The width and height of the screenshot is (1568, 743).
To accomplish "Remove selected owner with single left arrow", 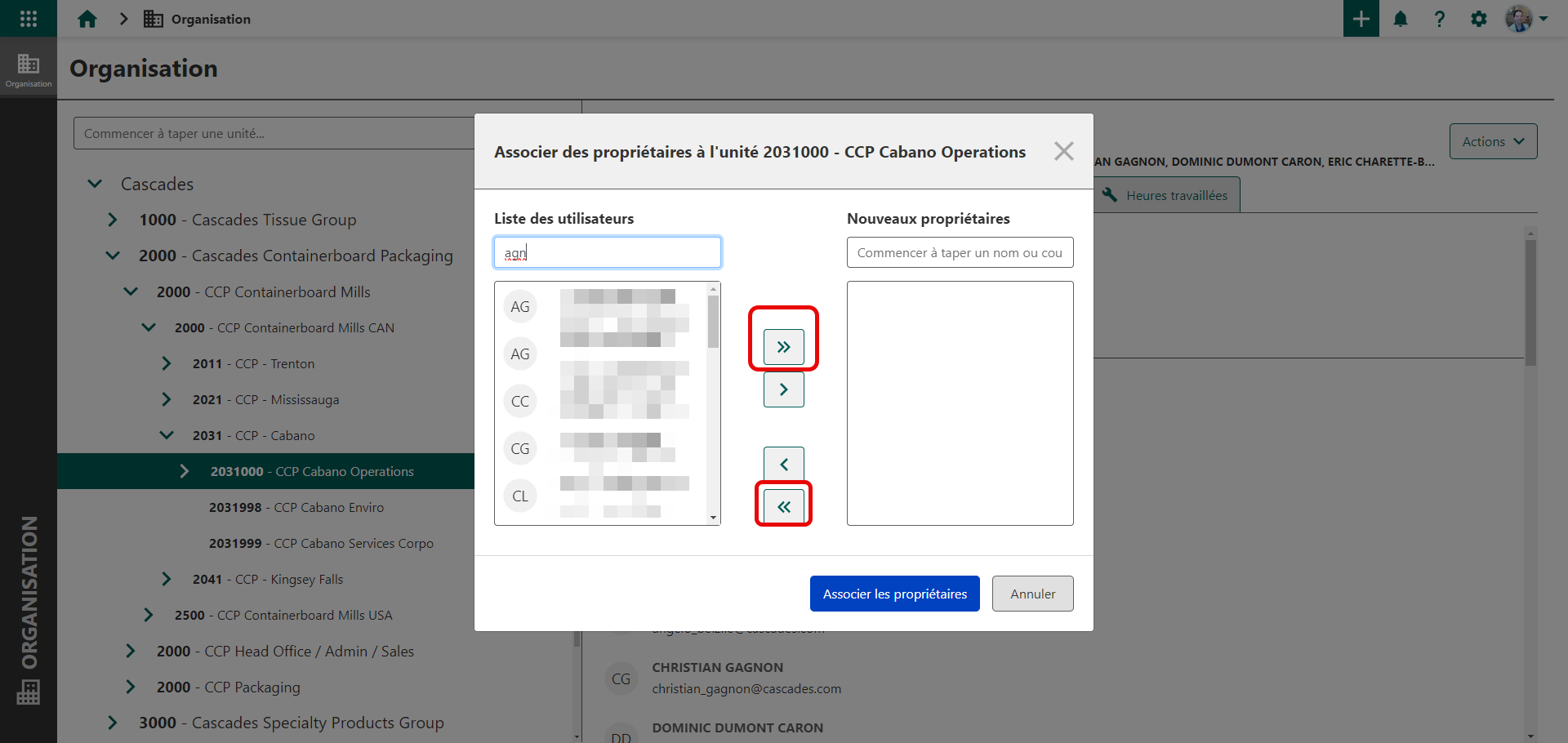I will (x=784, y=465).
